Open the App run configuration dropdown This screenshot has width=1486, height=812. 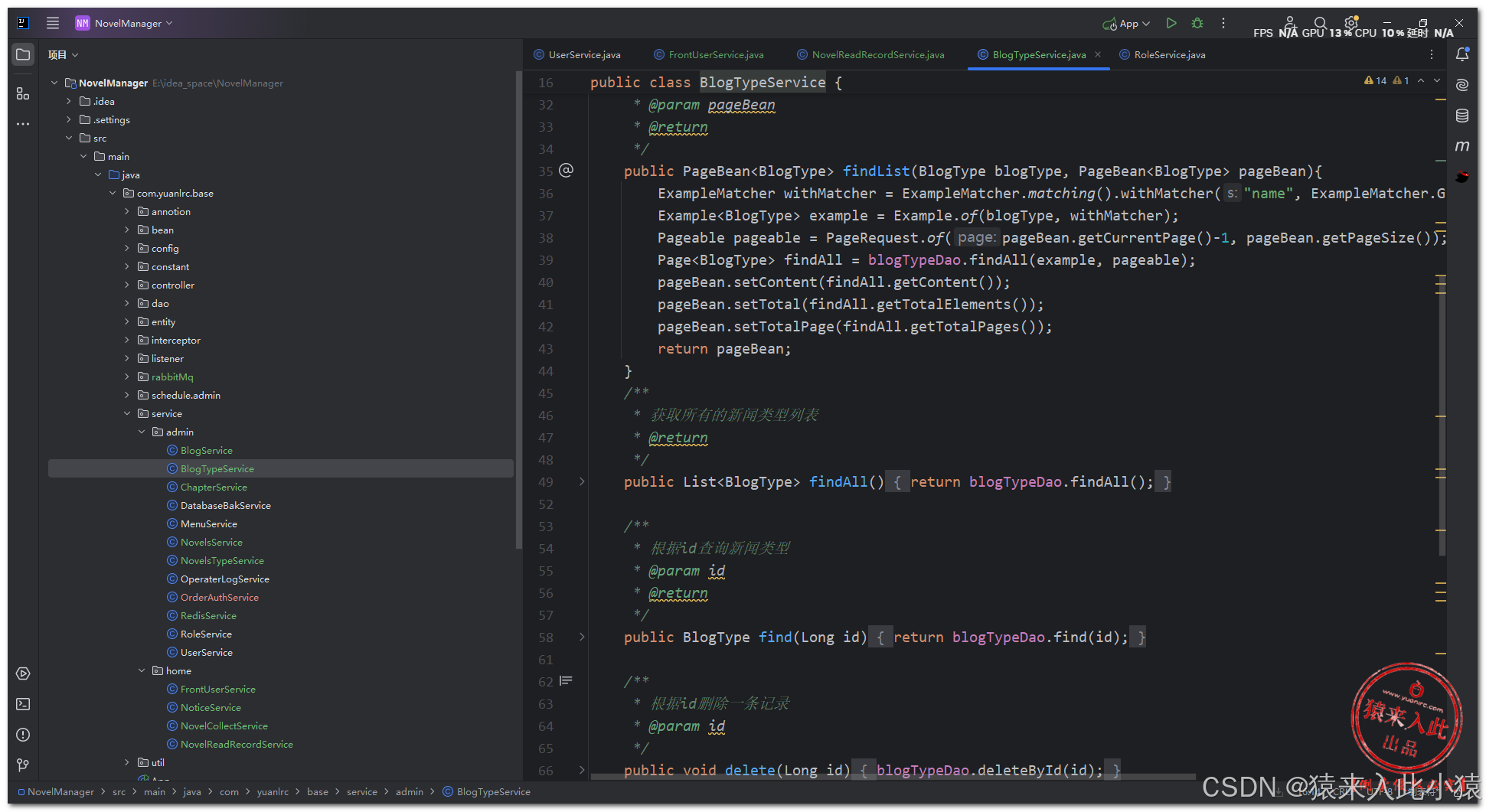[x=1126, y=24]
